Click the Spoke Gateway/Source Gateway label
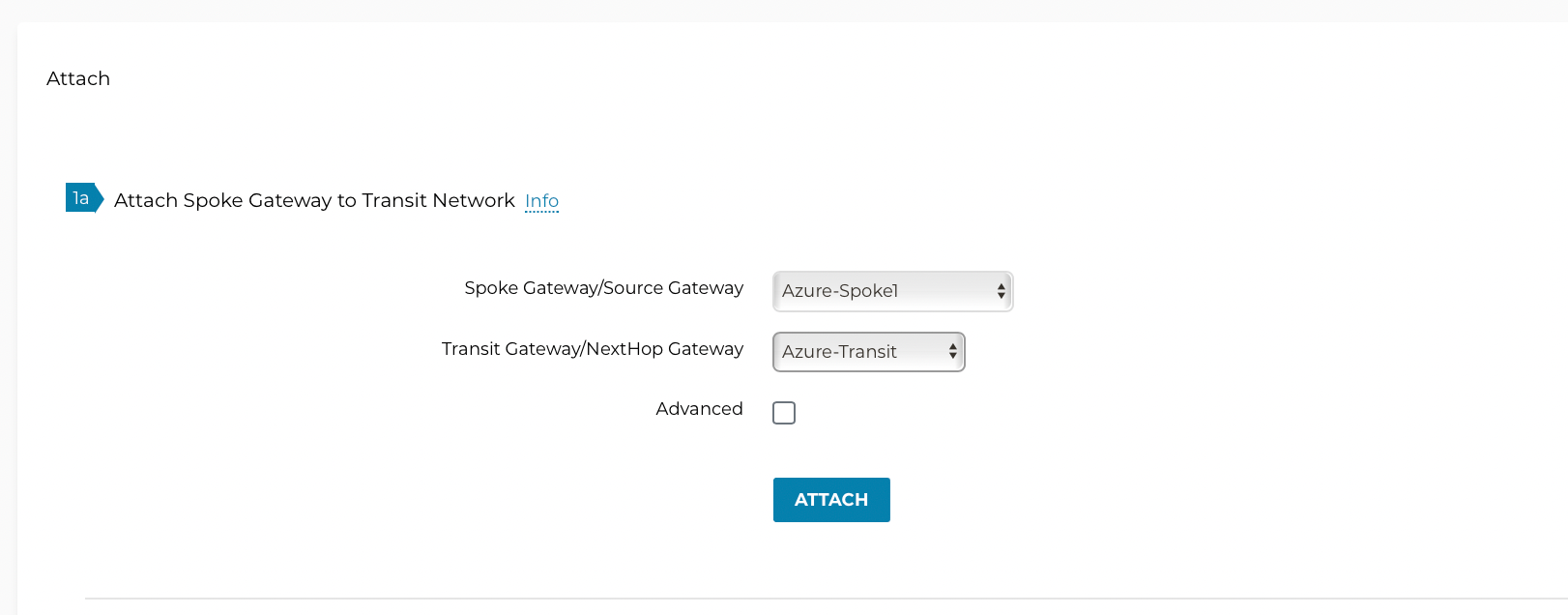The height and width of the screenshot is (615, 1568). pos(603,288)
